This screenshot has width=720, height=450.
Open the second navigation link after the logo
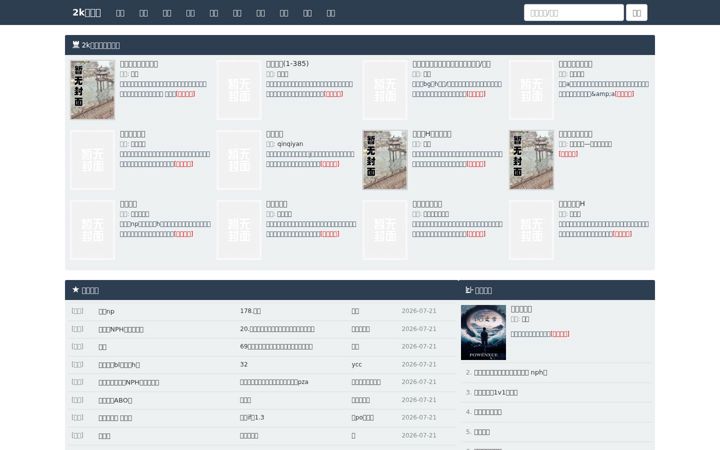point(144,13)
